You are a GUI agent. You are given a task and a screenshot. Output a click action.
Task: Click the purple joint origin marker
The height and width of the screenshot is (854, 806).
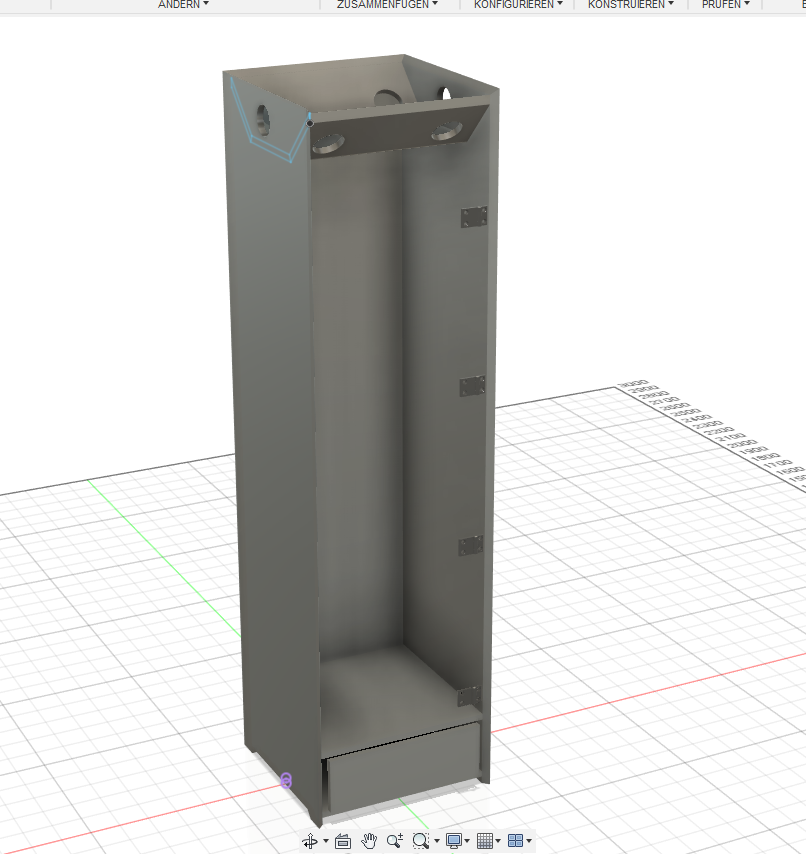pyautogui.click(x=286, y=780)
